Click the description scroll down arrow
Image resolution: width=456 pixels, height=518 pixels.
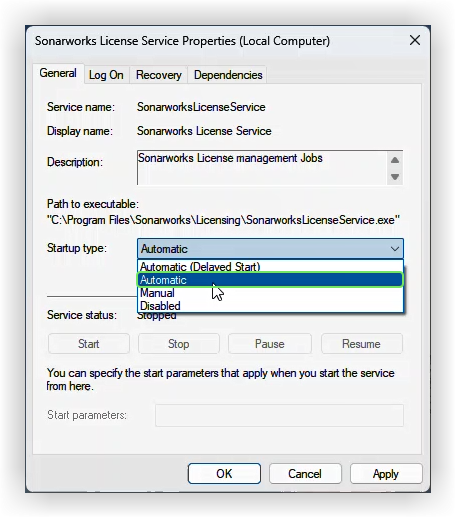tap(395, 176)
